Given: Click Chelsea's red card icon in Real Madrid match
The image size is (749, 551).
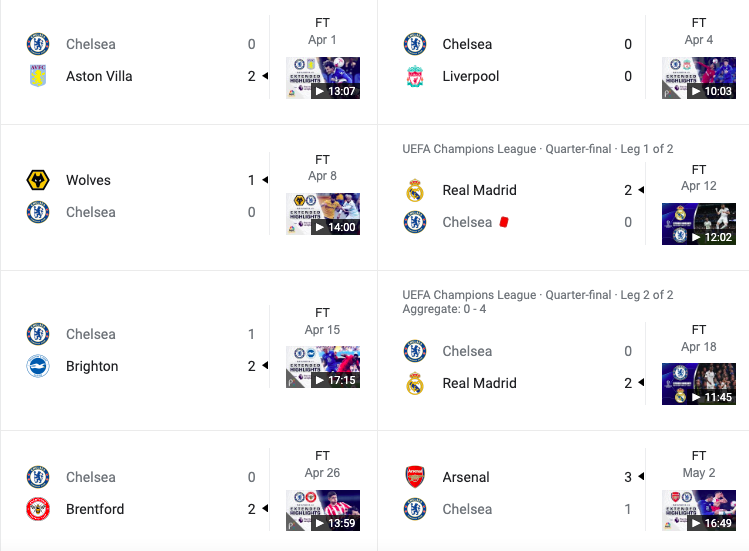Looking at the screenshot, I should coord(504,222).
